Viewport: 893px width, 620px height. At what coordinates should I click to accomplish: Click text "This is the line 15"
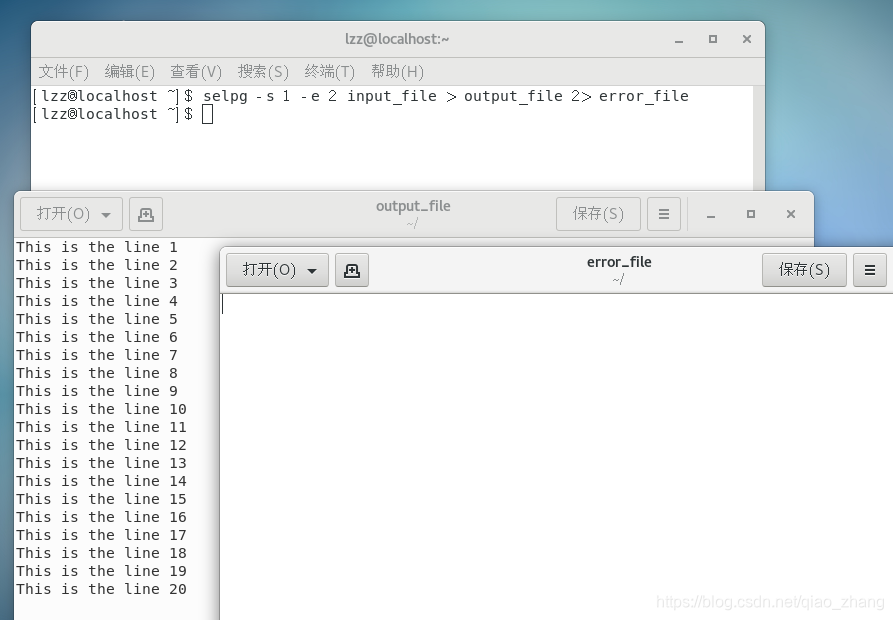point(101,499)
